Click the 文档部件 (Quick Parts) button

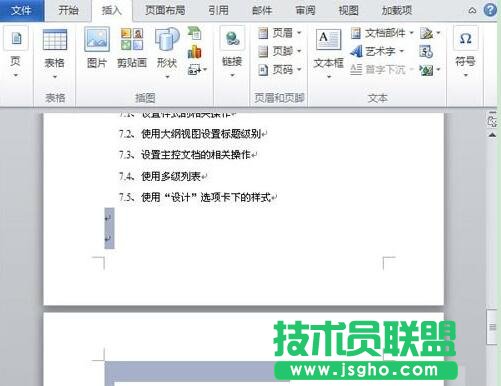[x=382, y=33]
